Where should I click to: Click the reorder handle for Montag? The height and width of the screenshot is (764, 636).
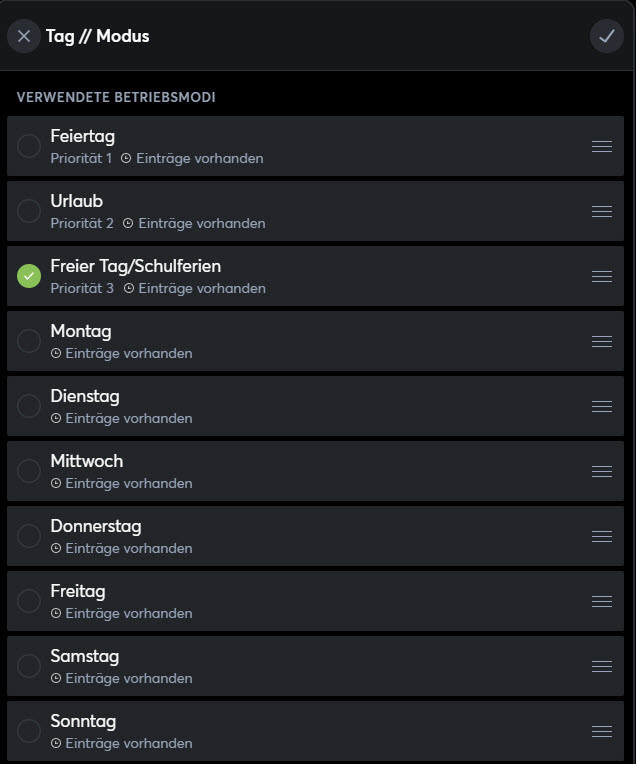(602, 341)
